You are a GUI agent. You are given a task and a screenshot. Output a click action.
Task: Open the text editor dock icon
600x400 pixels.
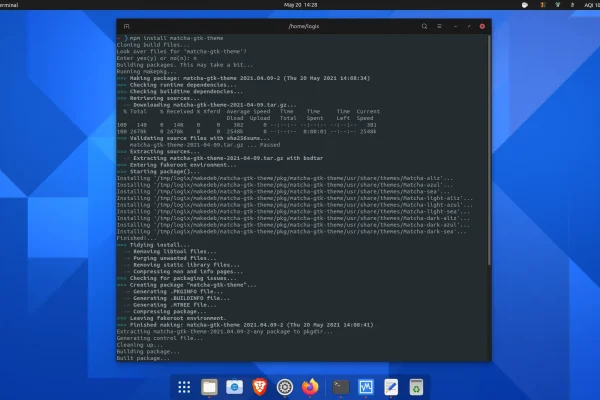tap(391, 387)
